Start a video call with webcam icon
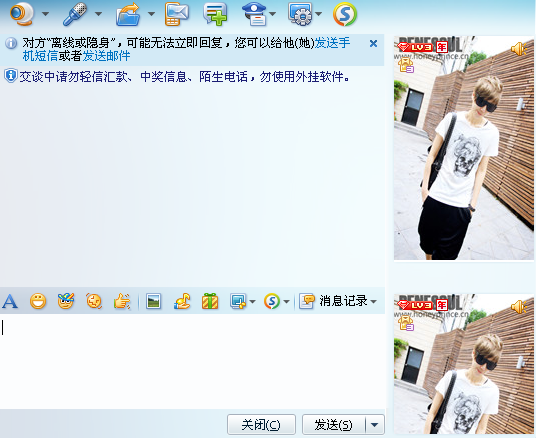This screenshot has width=536, height=438. (x=22, y=14)
